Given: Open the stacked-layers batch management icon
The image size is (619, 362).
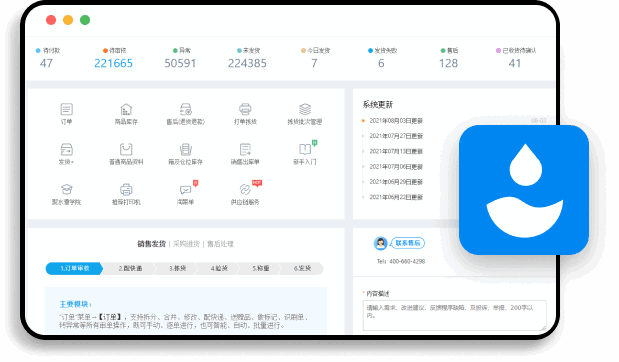Looking at the screenshot, I should point(305,109).
